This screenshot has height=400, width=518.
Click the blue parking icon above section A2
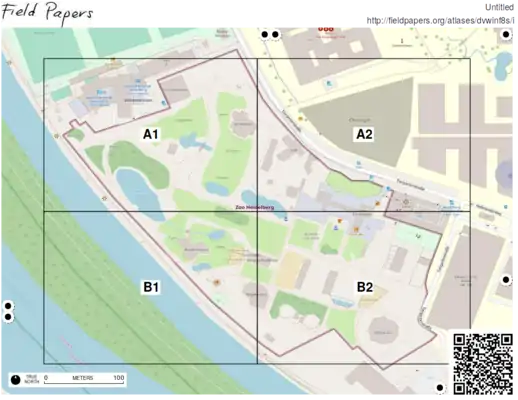(329, 83)
